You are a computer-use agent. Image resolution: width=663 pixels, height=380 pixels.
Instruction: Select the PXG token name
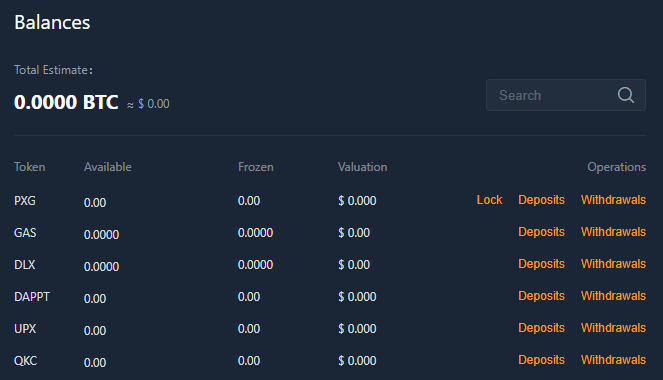click(25, 200)
